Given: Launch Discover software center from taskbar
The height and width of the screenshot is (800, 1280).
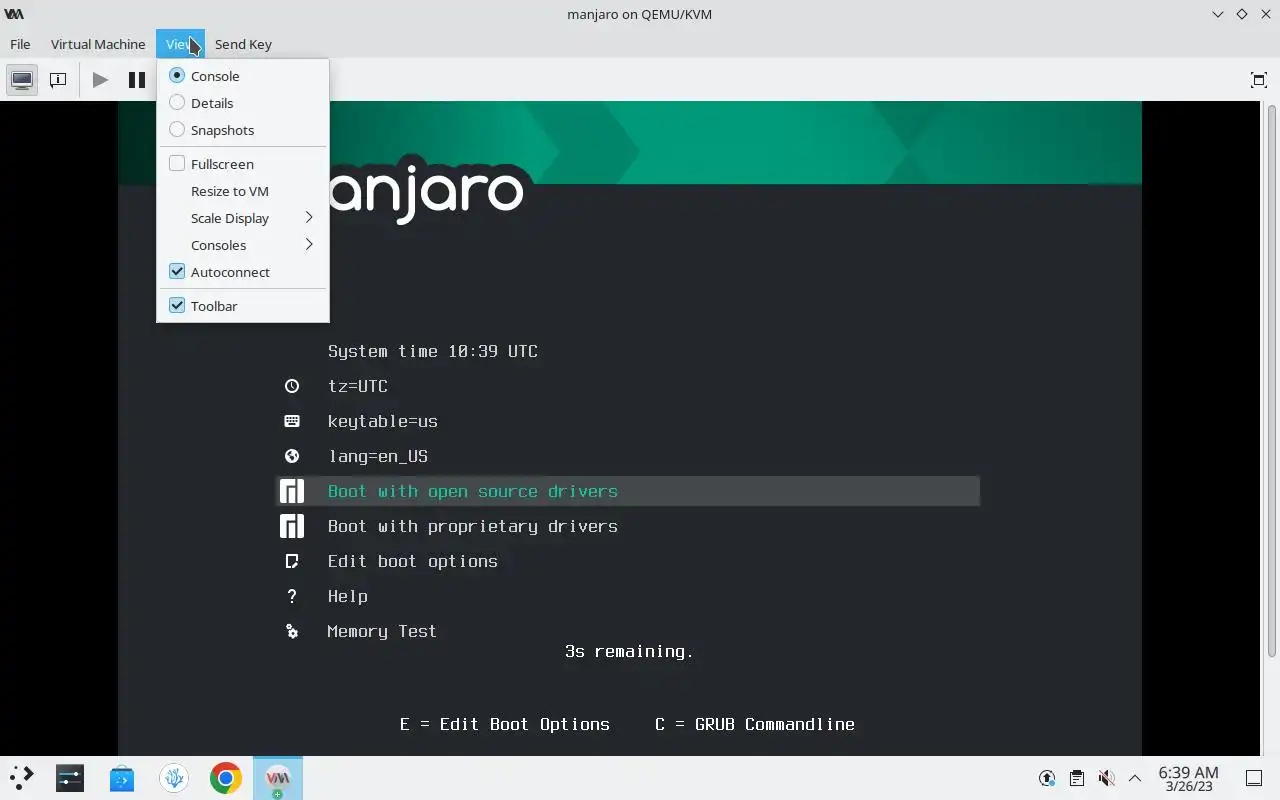Looking at the screenshot, I should pyautogui.click(x=122, y=777).
